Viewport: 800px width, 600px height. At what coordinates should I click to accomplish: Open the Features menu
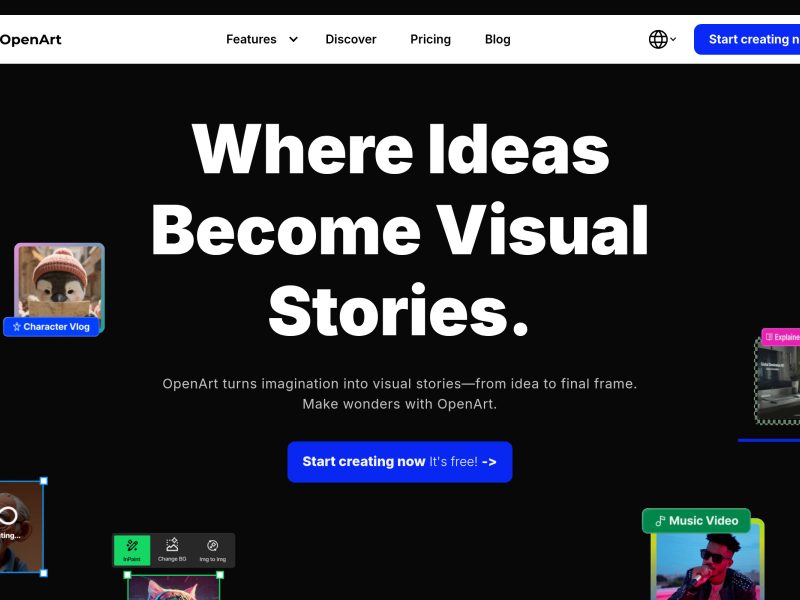click(251, 40)
